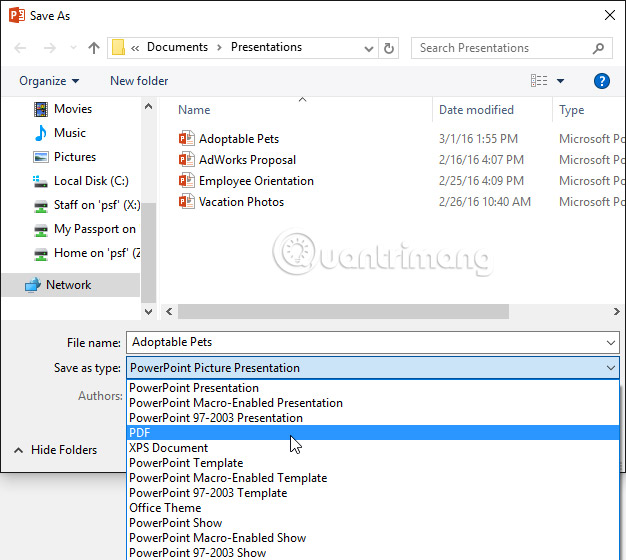
Task: Open recent locations dropdown arrow
Action: [x=73, y=48]
